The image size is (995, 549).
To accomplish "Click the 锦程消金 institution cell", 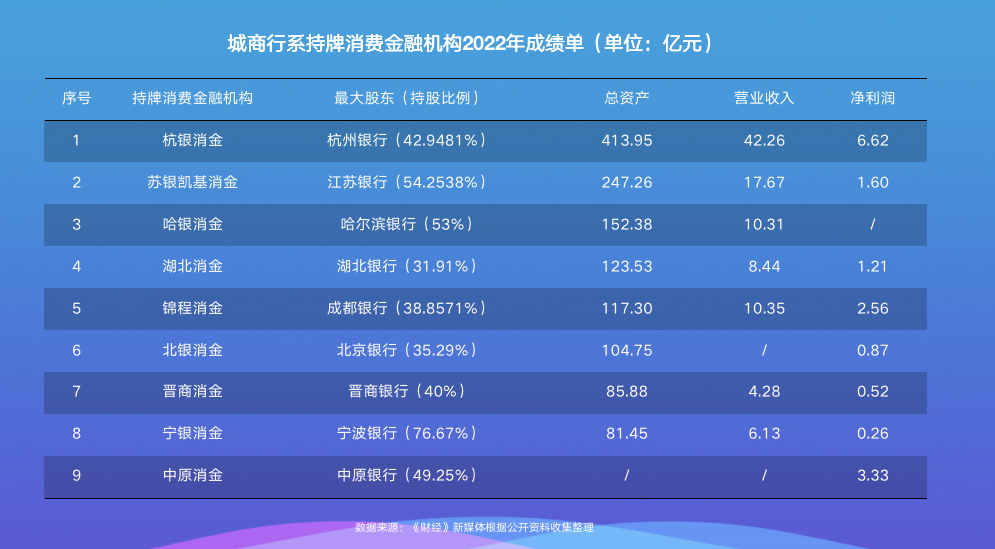I will pos(192,308).
